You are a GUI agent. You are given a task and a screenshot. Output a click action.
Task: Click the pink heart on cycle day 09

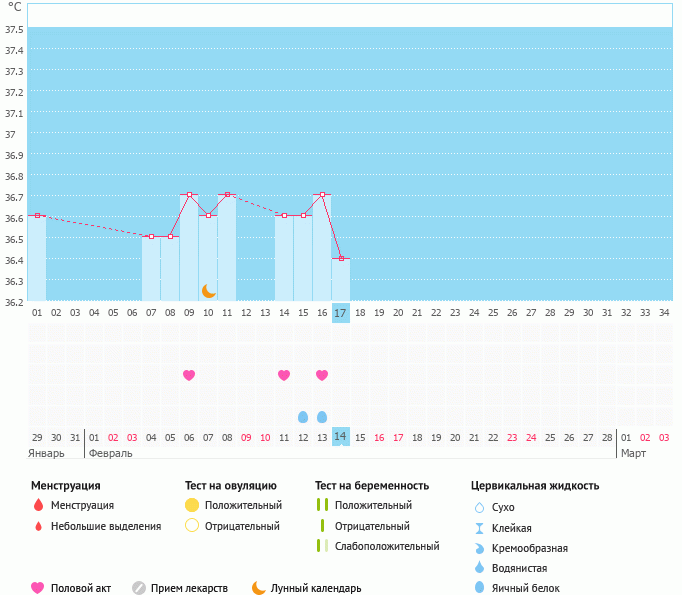189,375
